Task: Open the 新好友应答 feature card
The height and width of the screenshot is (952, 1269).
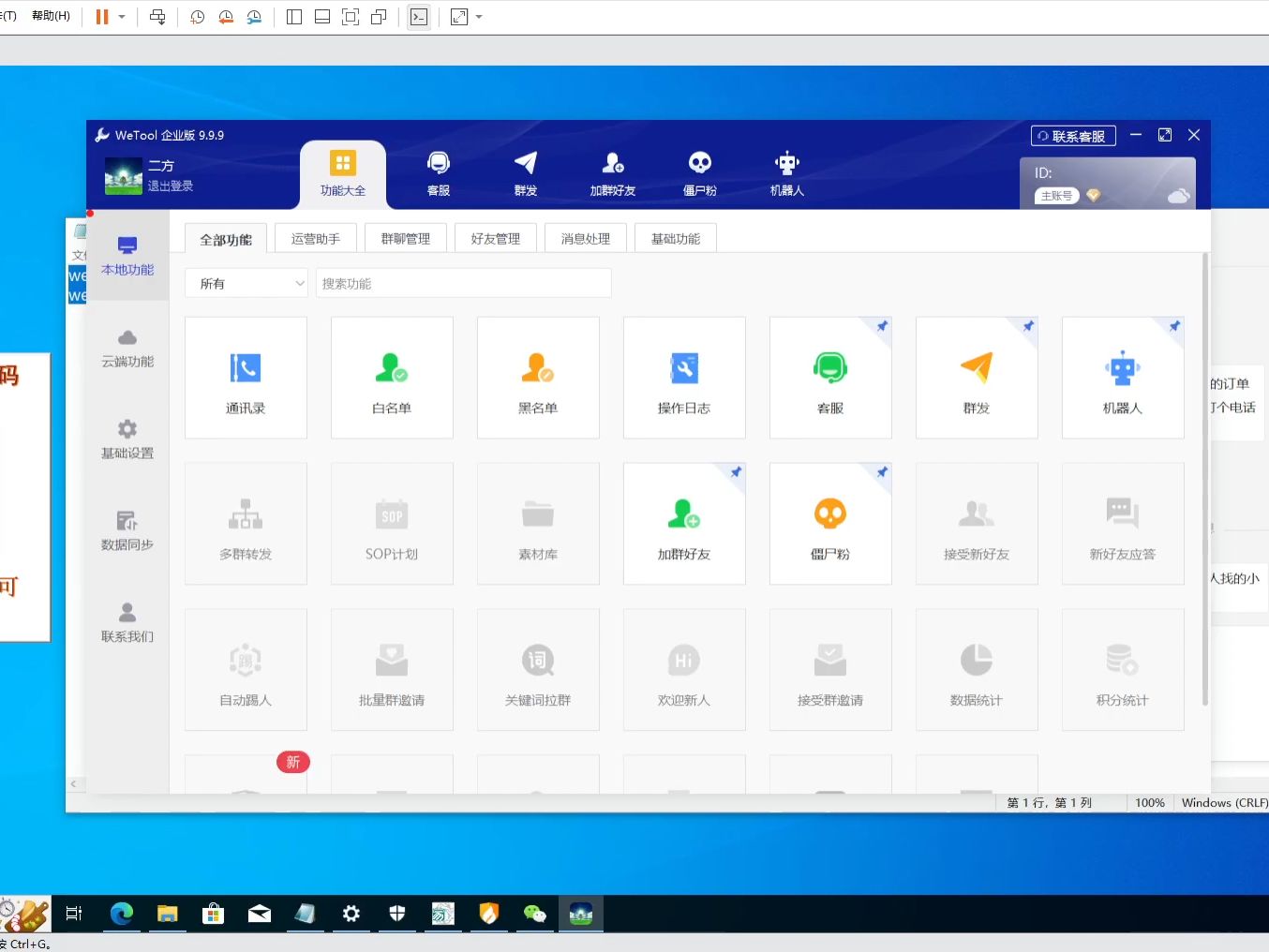Action: coord(1123,524)
